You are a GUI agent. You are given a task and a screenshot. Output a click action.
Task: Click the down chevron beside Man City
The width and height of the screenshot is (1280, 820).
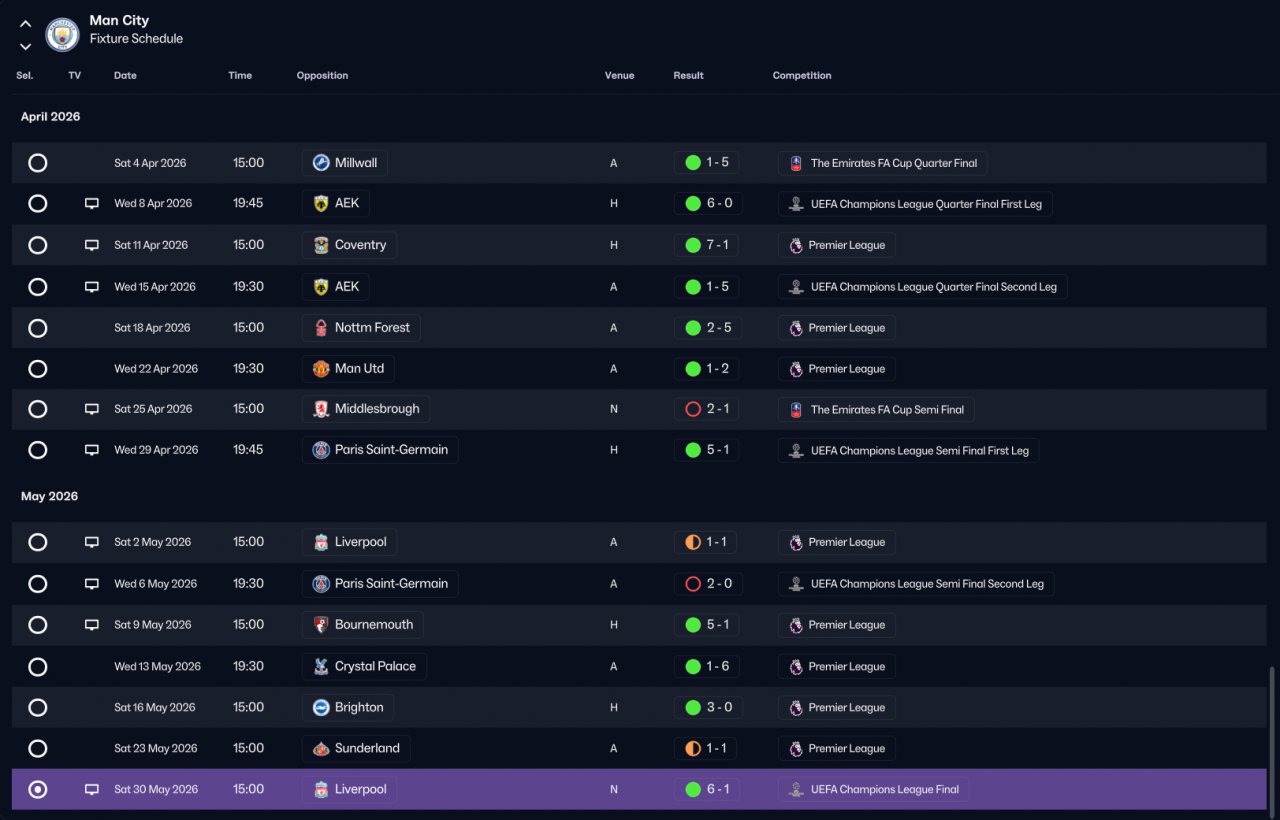[26, 46]
